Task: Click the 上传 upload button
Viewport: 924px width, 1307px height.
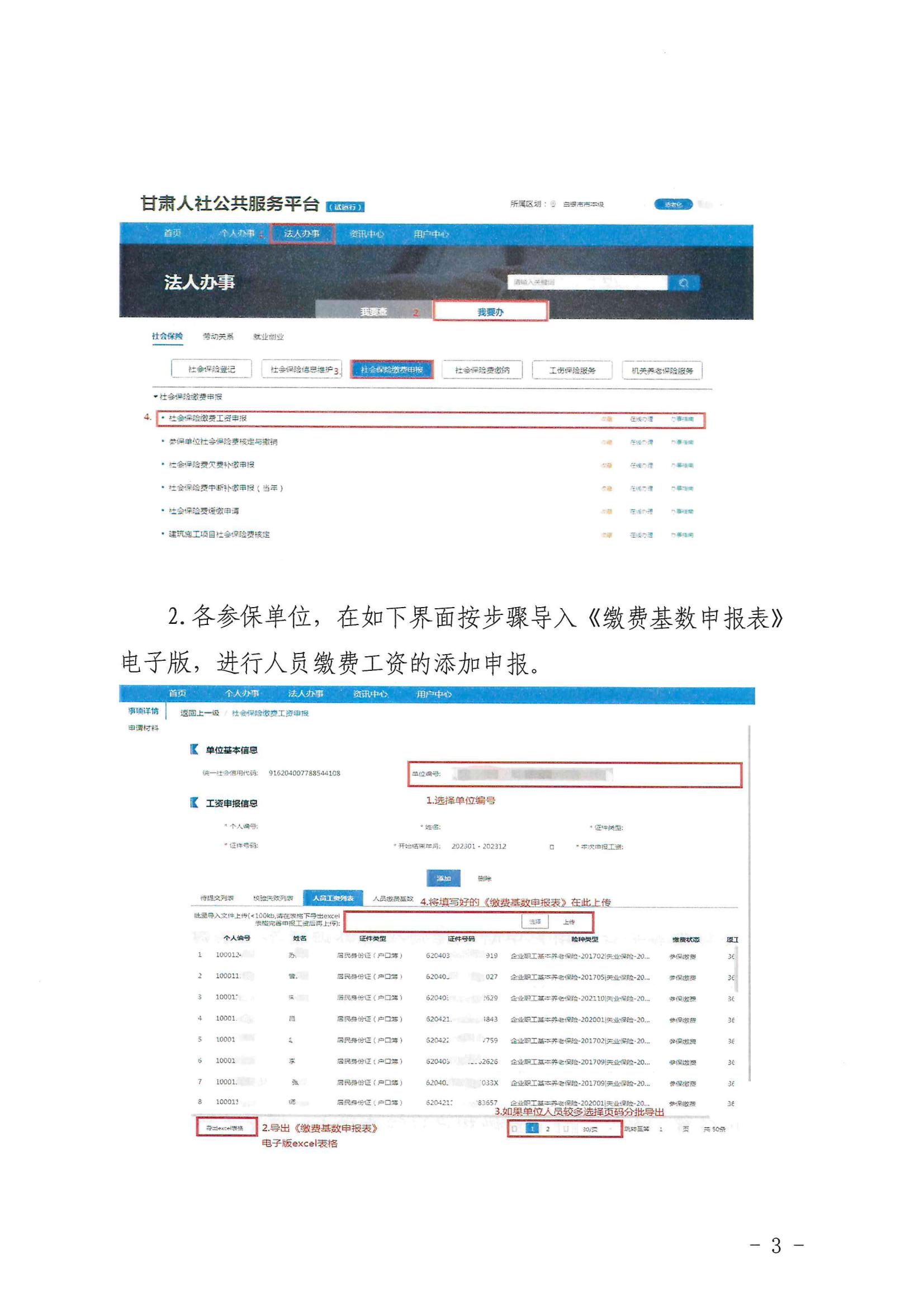Action: 568,922
